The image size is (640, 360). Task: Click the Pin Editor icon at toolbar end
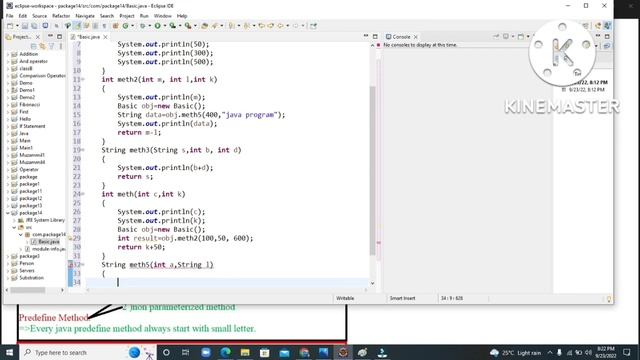[313, 26]
